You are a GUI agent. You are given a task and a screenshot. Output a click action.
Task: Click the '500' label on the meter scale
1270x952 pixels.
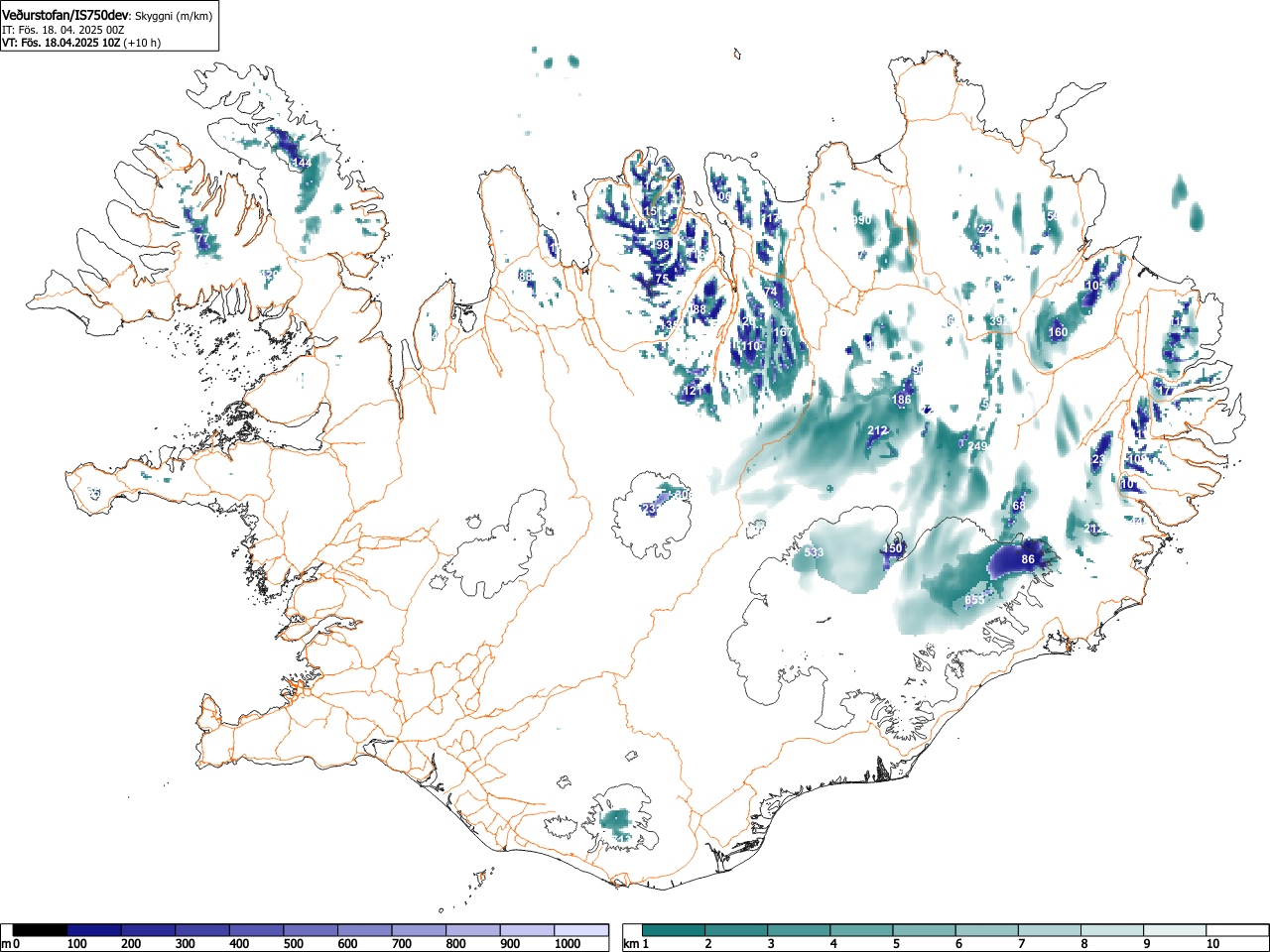293,944
